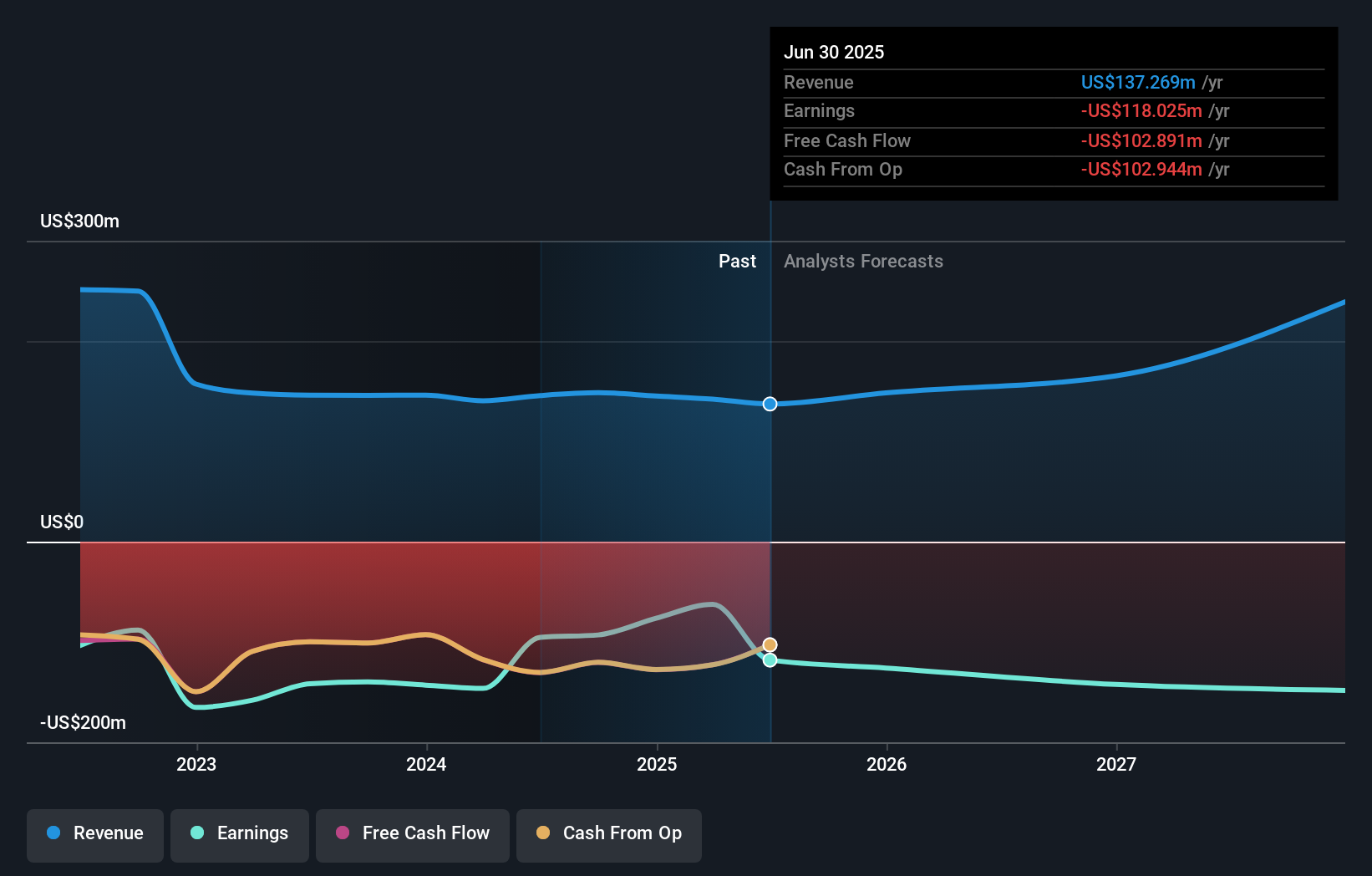Toggle the Cash From Op legend button

tap(609, 835)
